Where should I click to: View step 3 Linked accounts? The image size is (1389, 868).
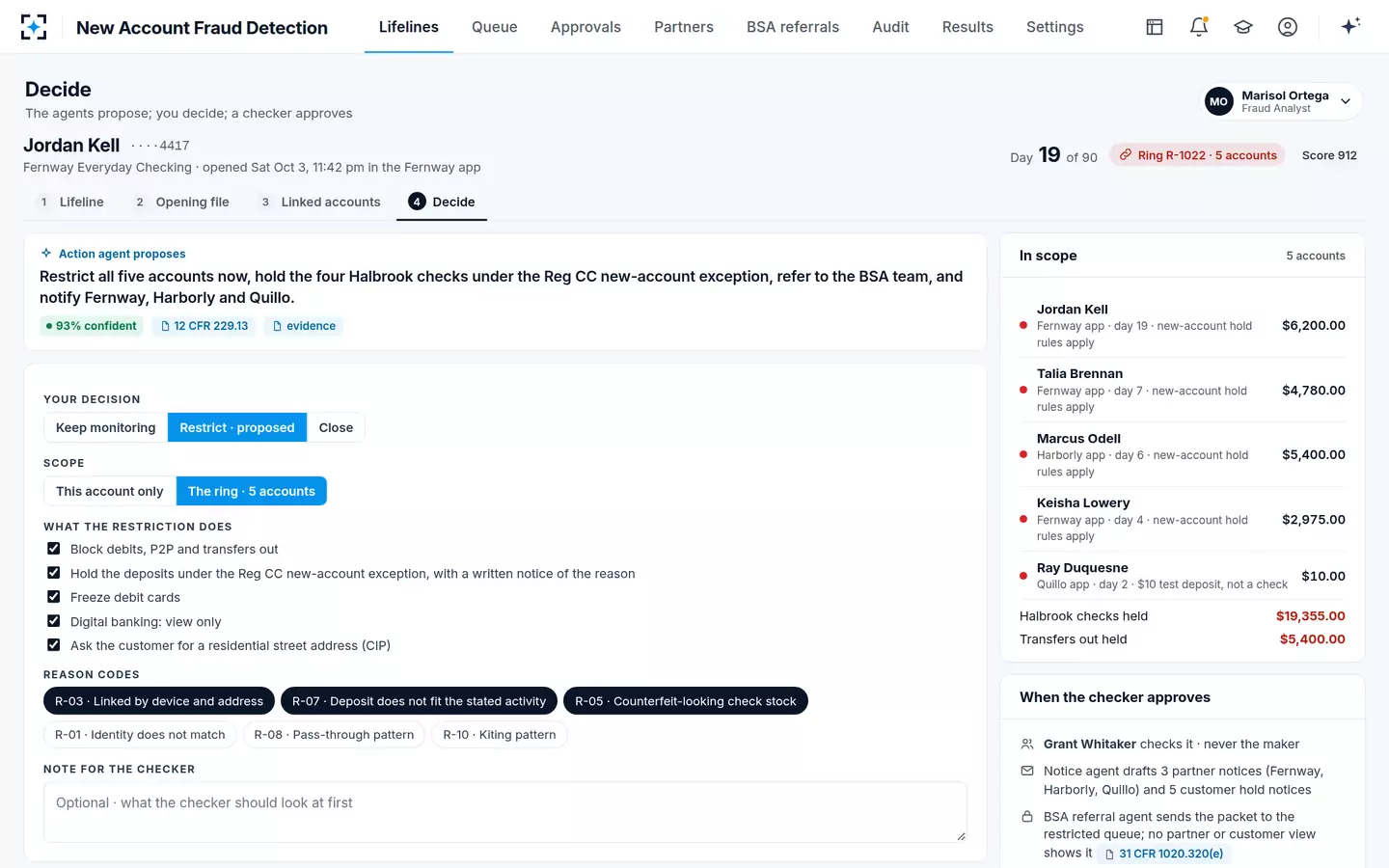pos(320,202)
